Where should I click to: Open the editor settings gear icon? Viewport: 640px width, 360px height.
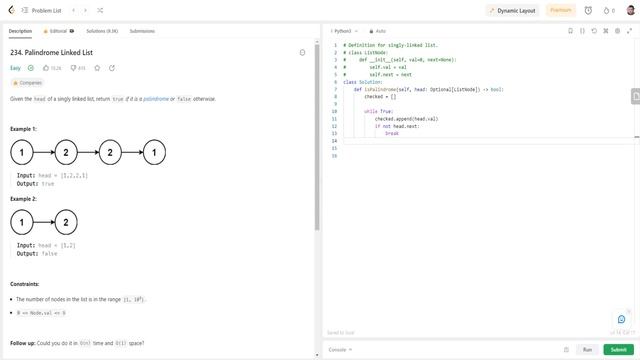[x=618, y=31]
